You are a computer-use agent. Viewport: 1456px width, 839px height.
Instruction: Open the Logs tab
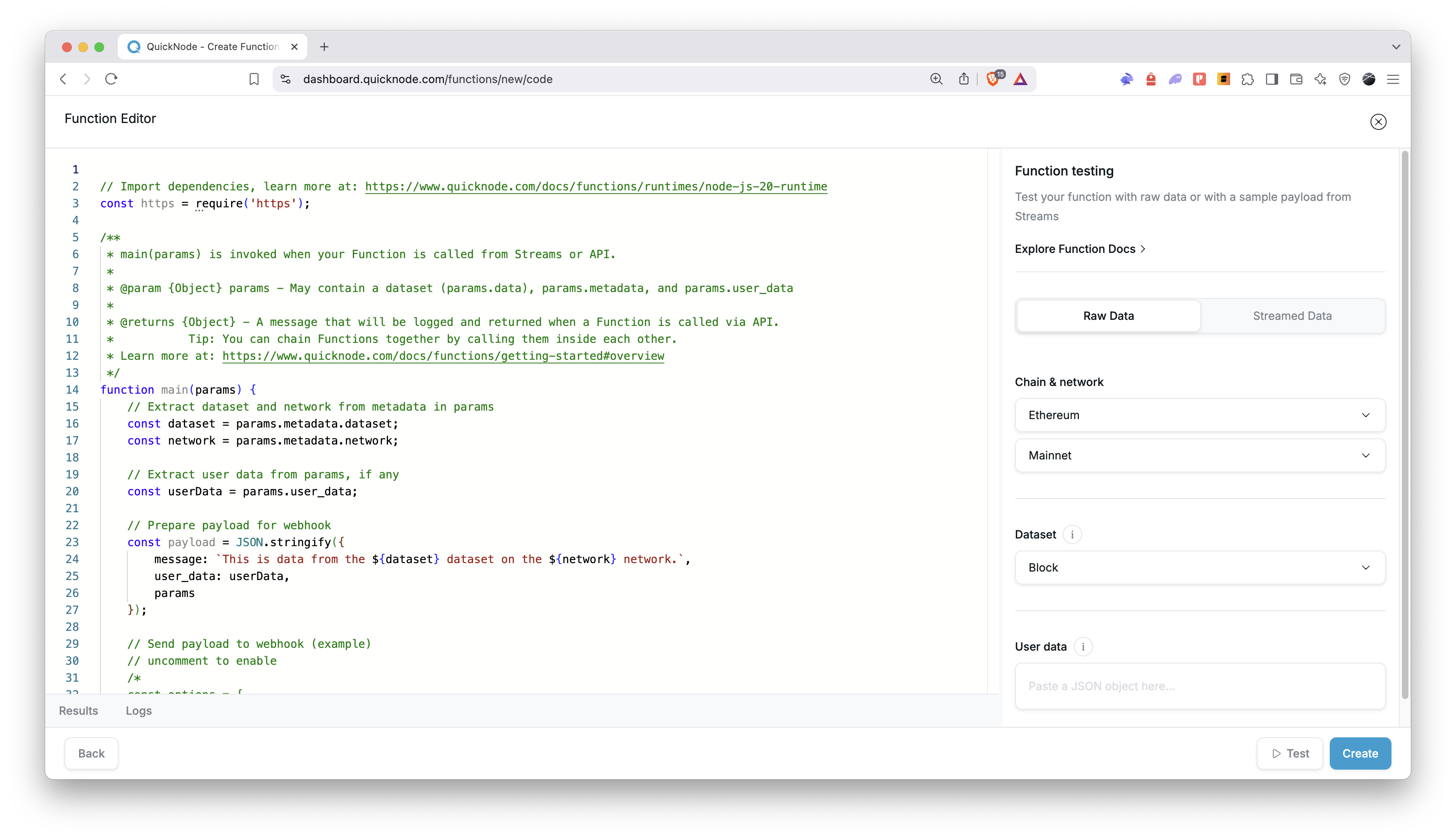139,710
